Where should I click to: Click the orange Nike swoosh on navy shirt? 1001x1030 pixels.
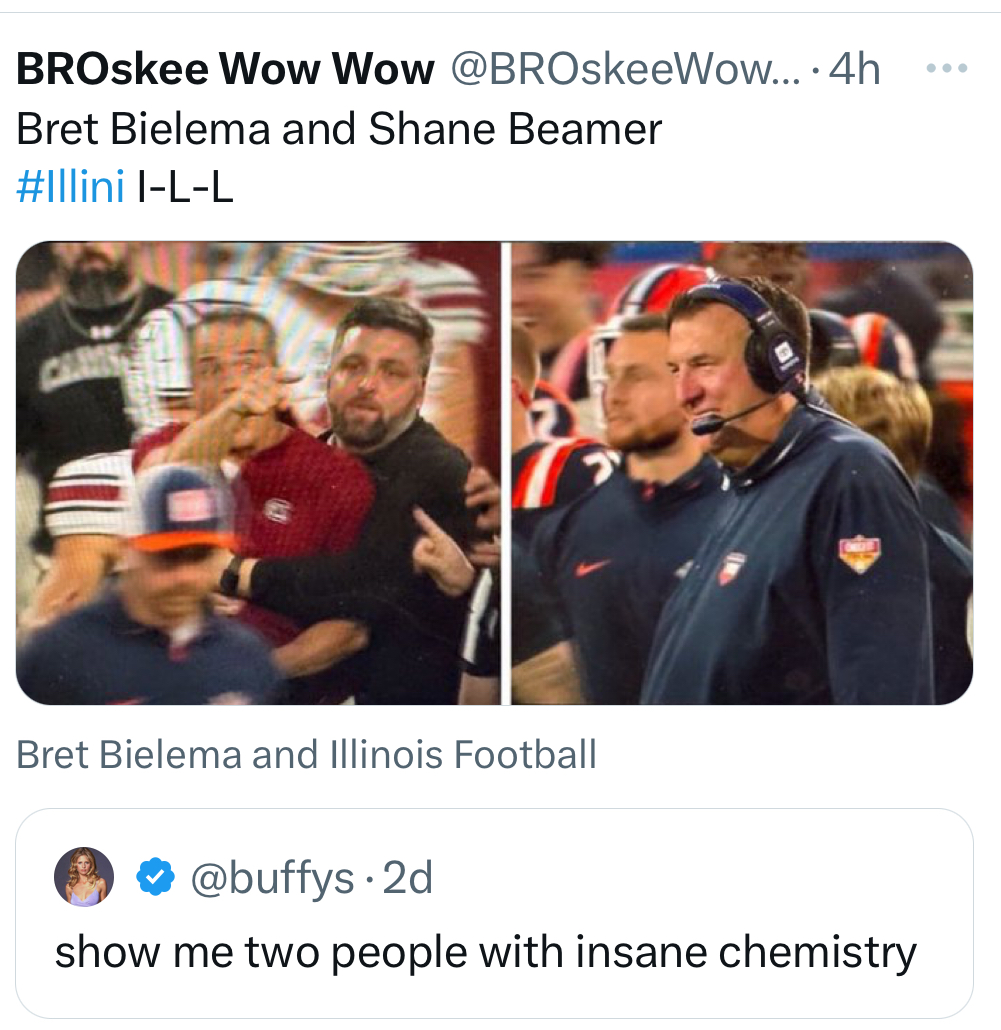593,568
